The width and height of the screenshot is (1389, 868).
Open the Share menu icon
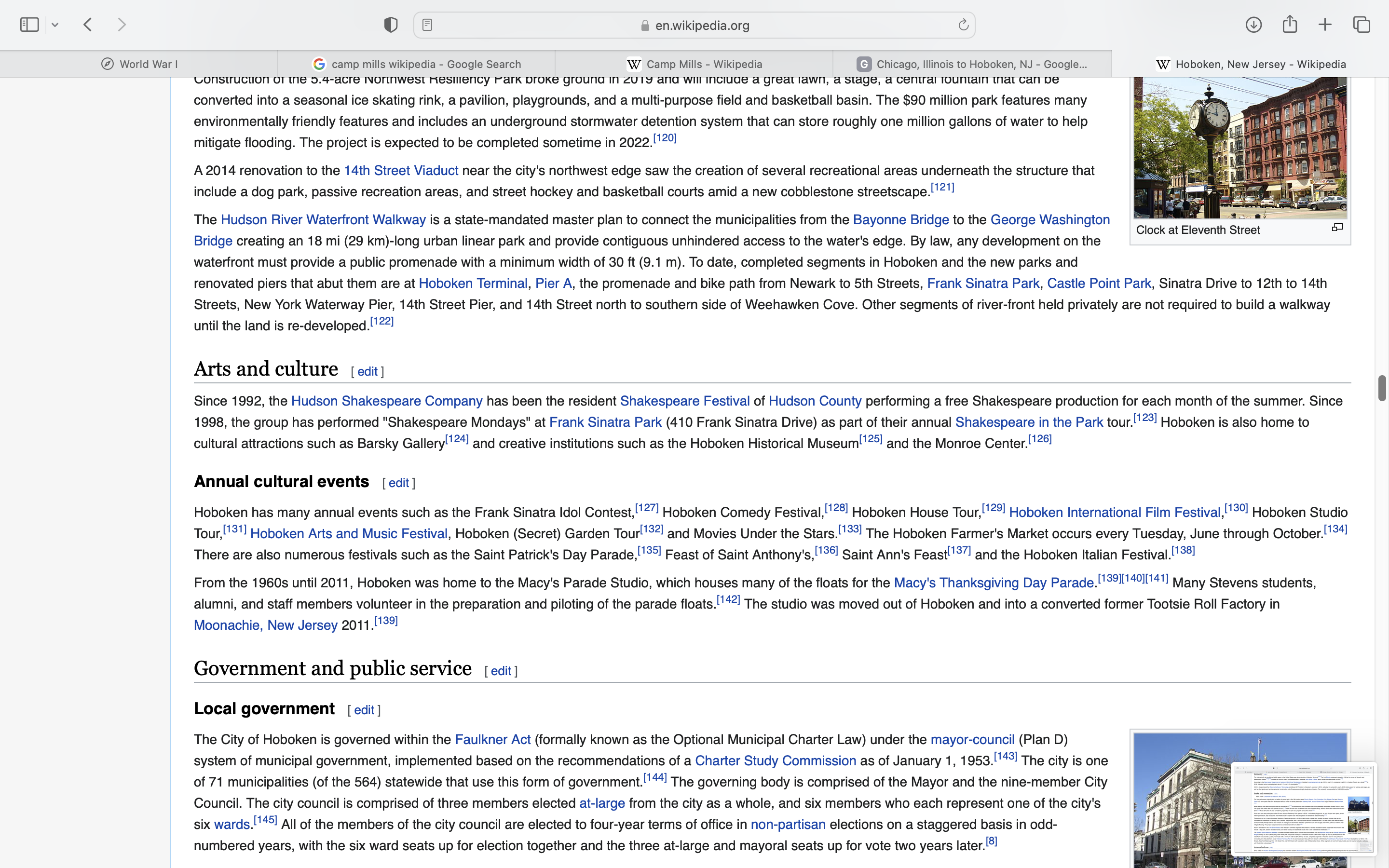pyautogui.click(x=1290, y=25)
